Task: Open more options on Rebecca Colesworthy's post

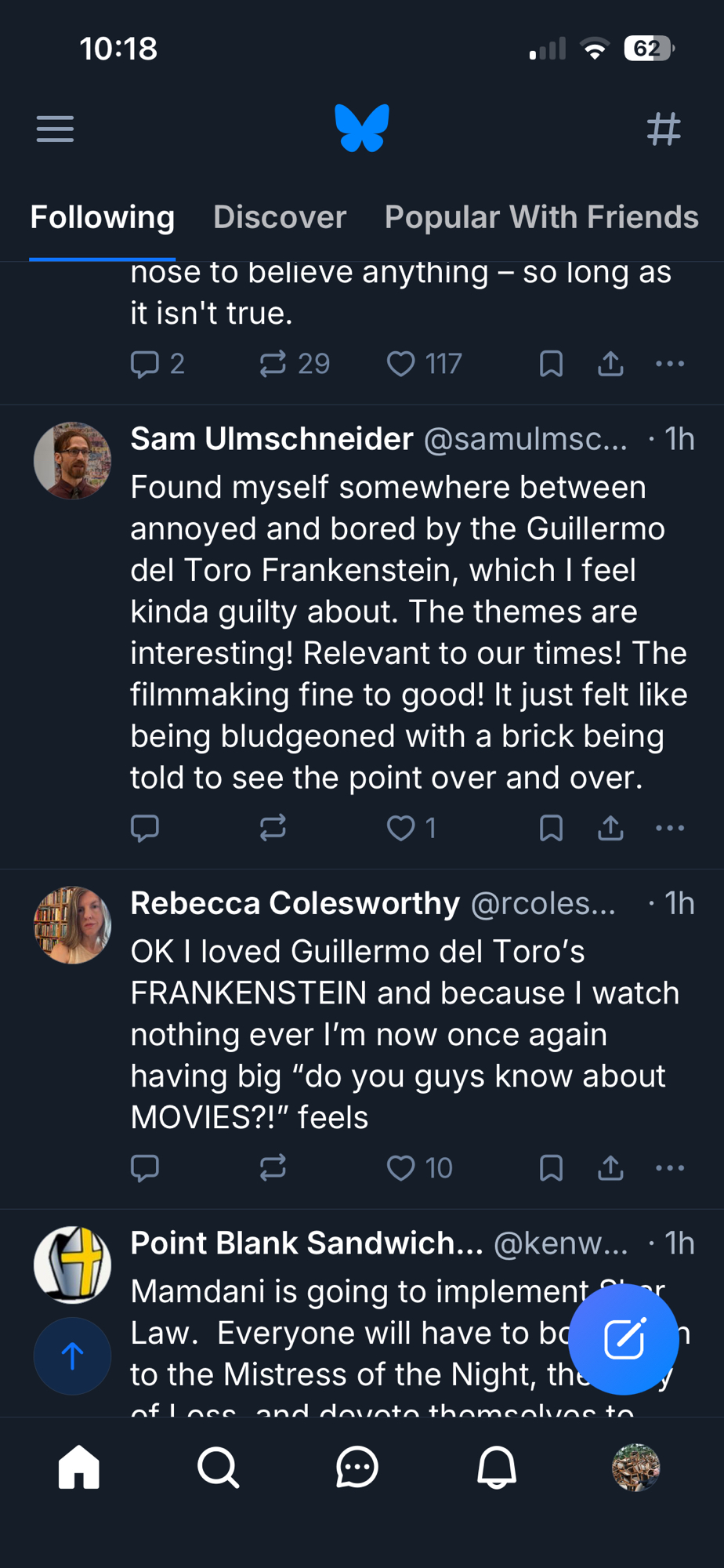Action: coord(670,1168)
